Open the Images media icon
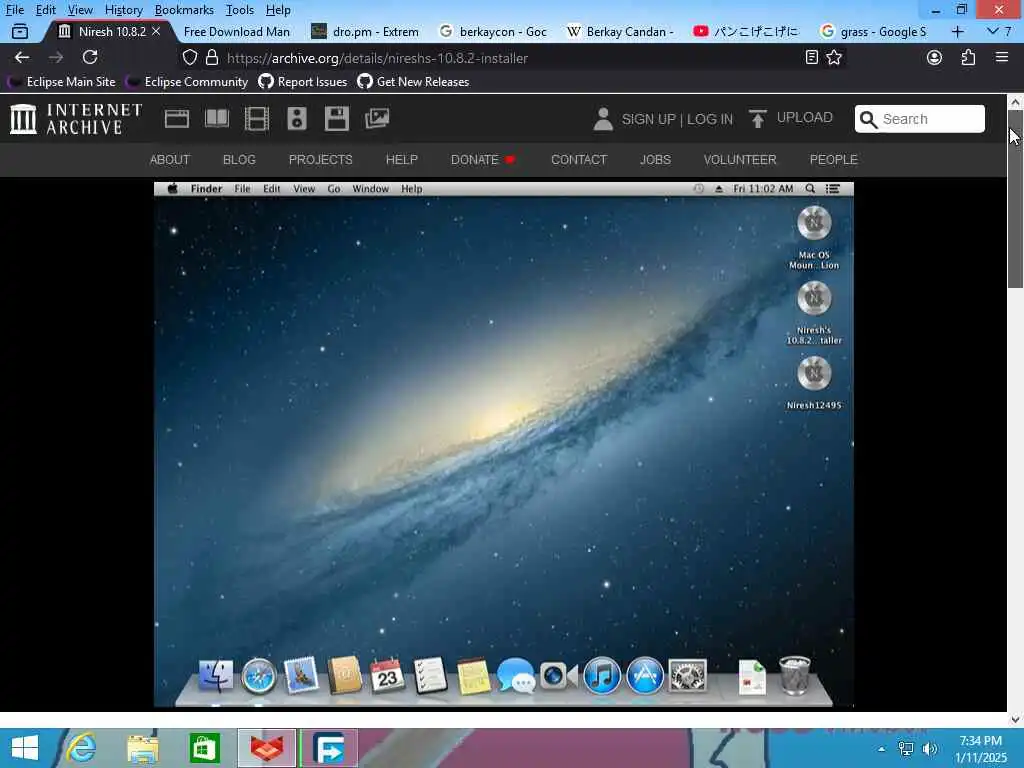Screen dimensions: 1024x768 tap(377, 119)
